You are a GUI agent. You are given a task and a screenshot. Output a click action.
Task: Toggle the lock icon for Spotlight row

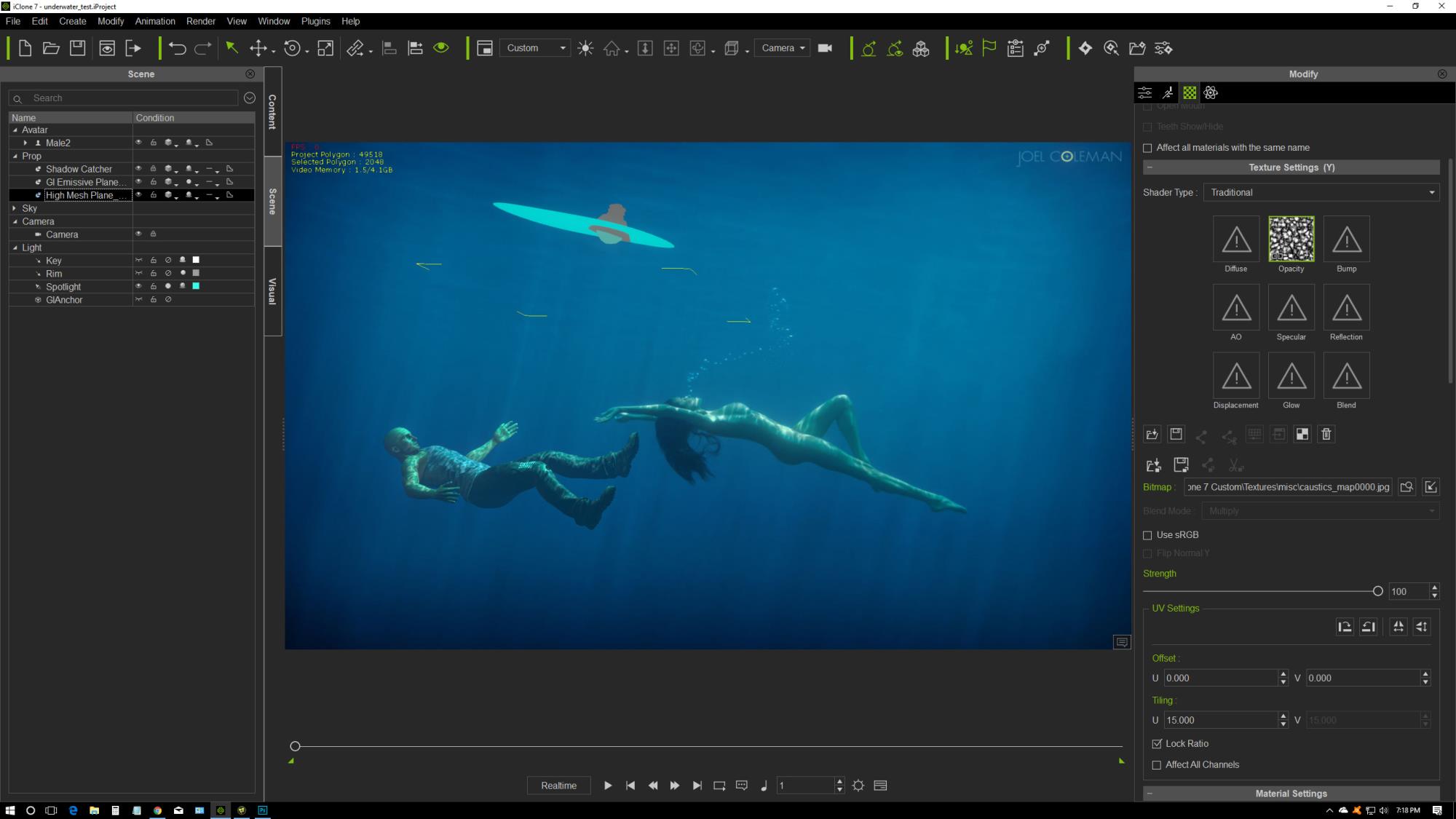pyautogui.click(x=154, y=287)
